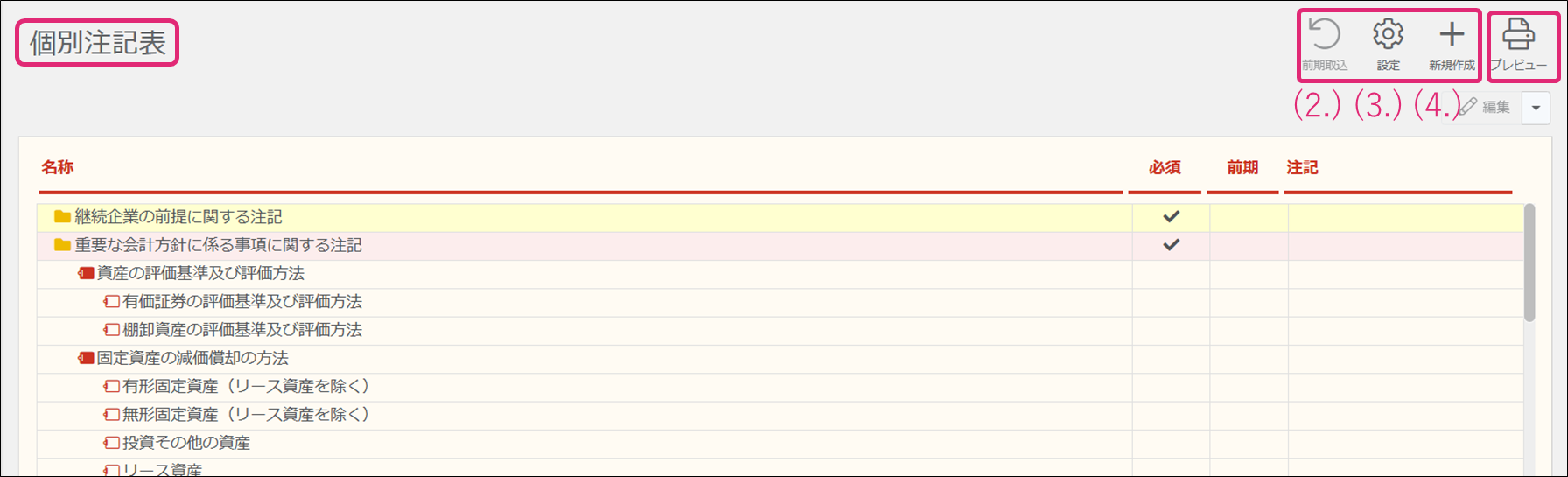Click folder icon of 重要な会計方針に係る事項に関する注記
This screenshot has height=477, width=1568.
[x=62, y=245]
